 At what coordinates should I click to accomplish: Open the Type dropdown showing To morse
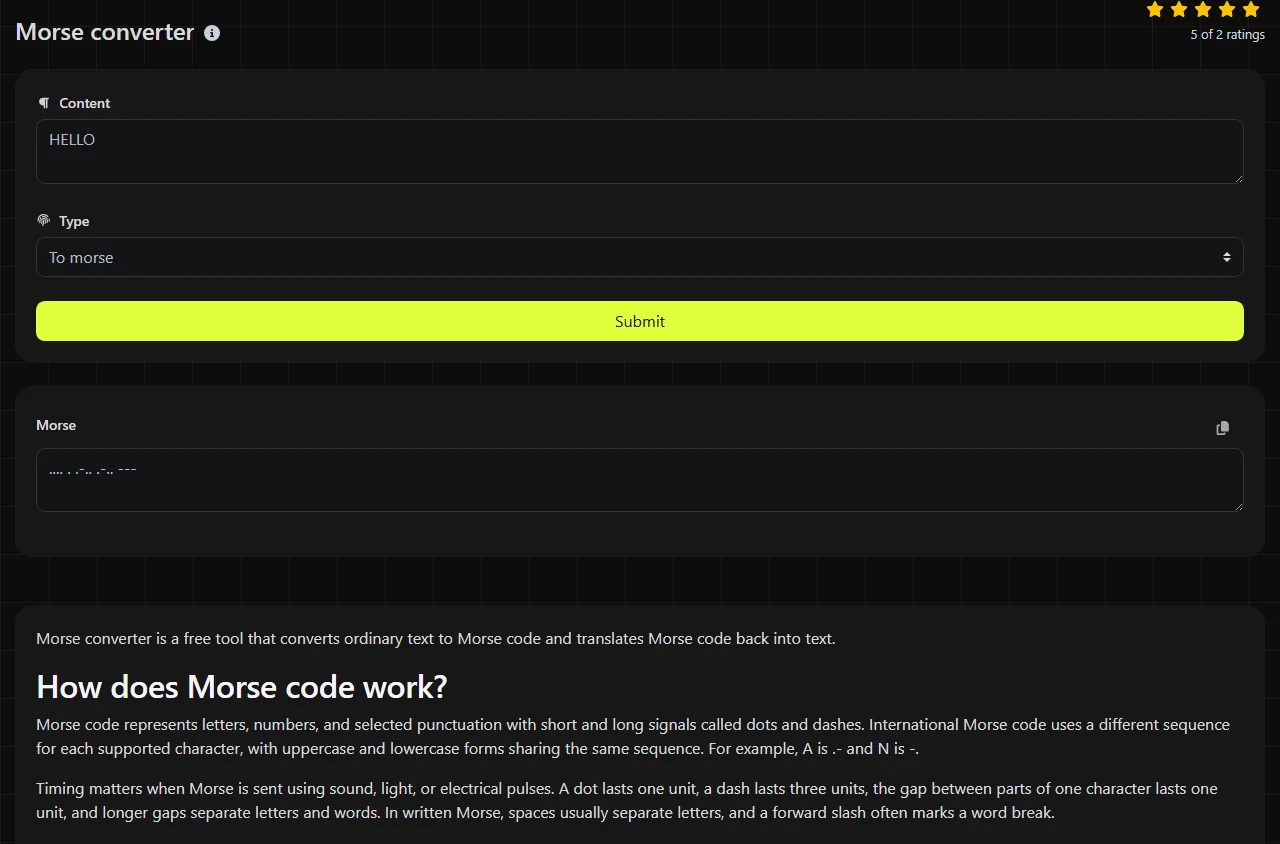(640, 257)
